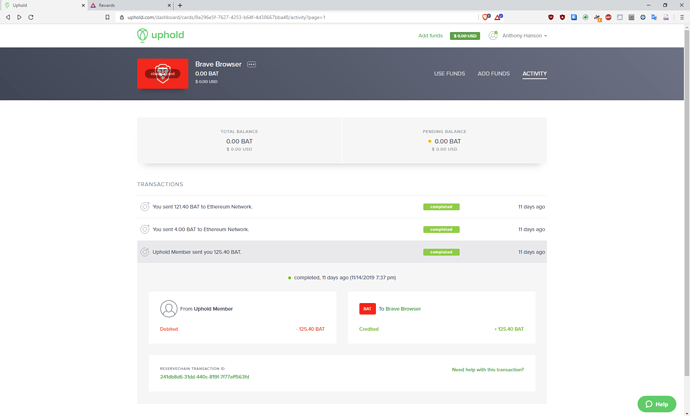Click the red stop-sign ad blocker extension
Image resolution: width=690 pixels, height=416 pixels.
608,17
